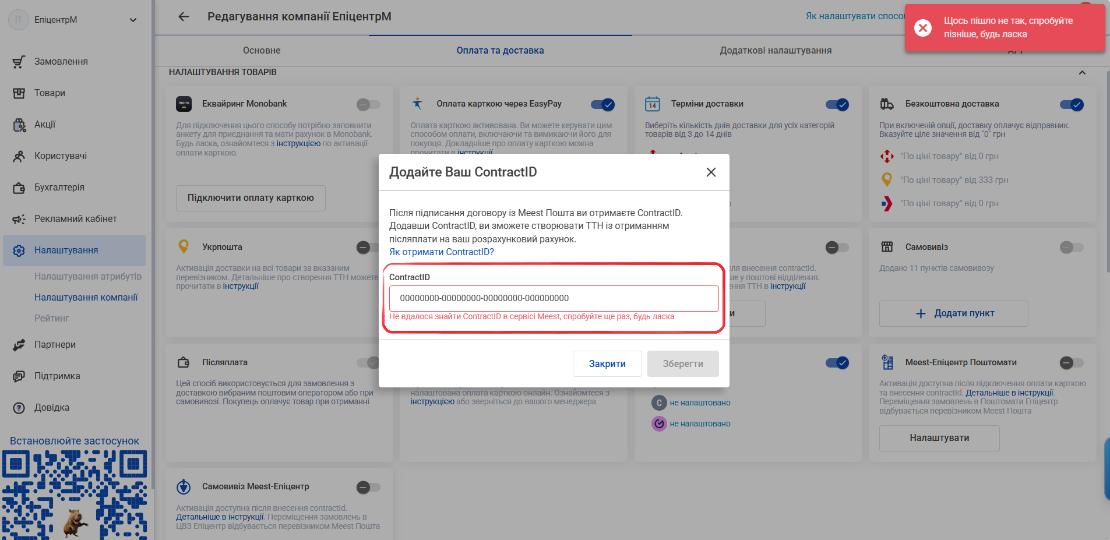Collapse the Налаштування товарів section chevron
Viewport: 1110px width, 540px height.
pyautogui.click(x=1082, y=72)
